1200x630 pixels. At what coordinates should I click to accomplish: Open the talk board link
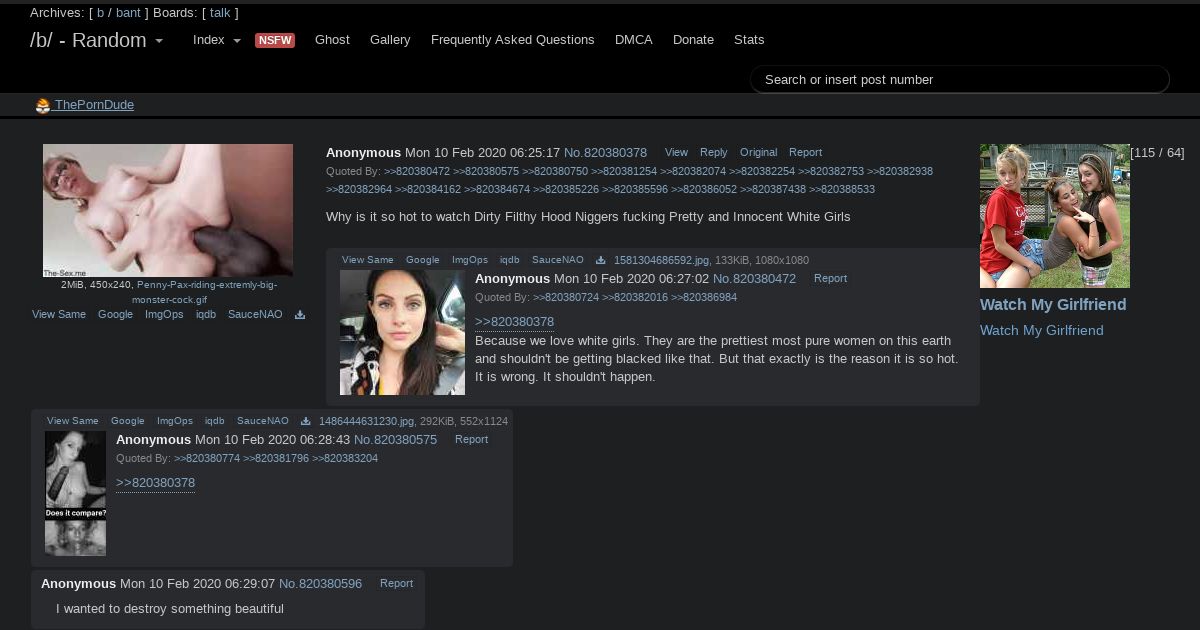(220, 13)
